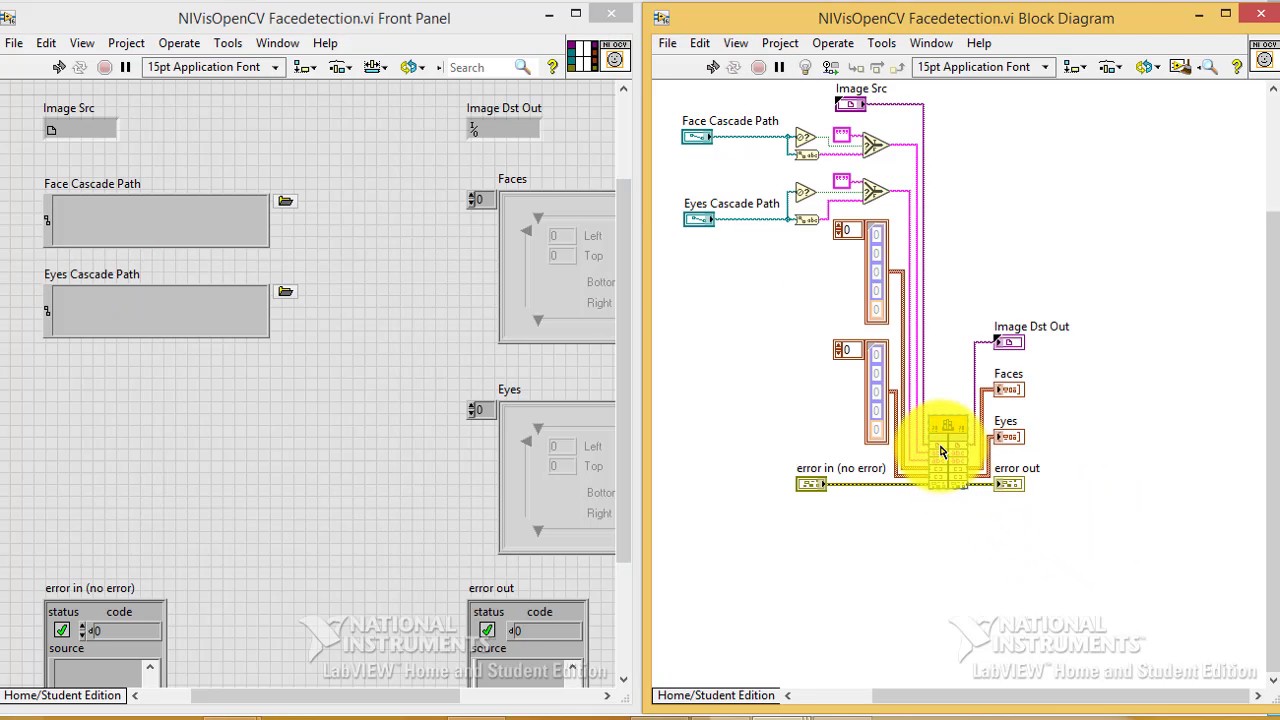The image size is (1280, 720).
Task: Open Tools menu in Block Diagram
Action: (881, 43)
